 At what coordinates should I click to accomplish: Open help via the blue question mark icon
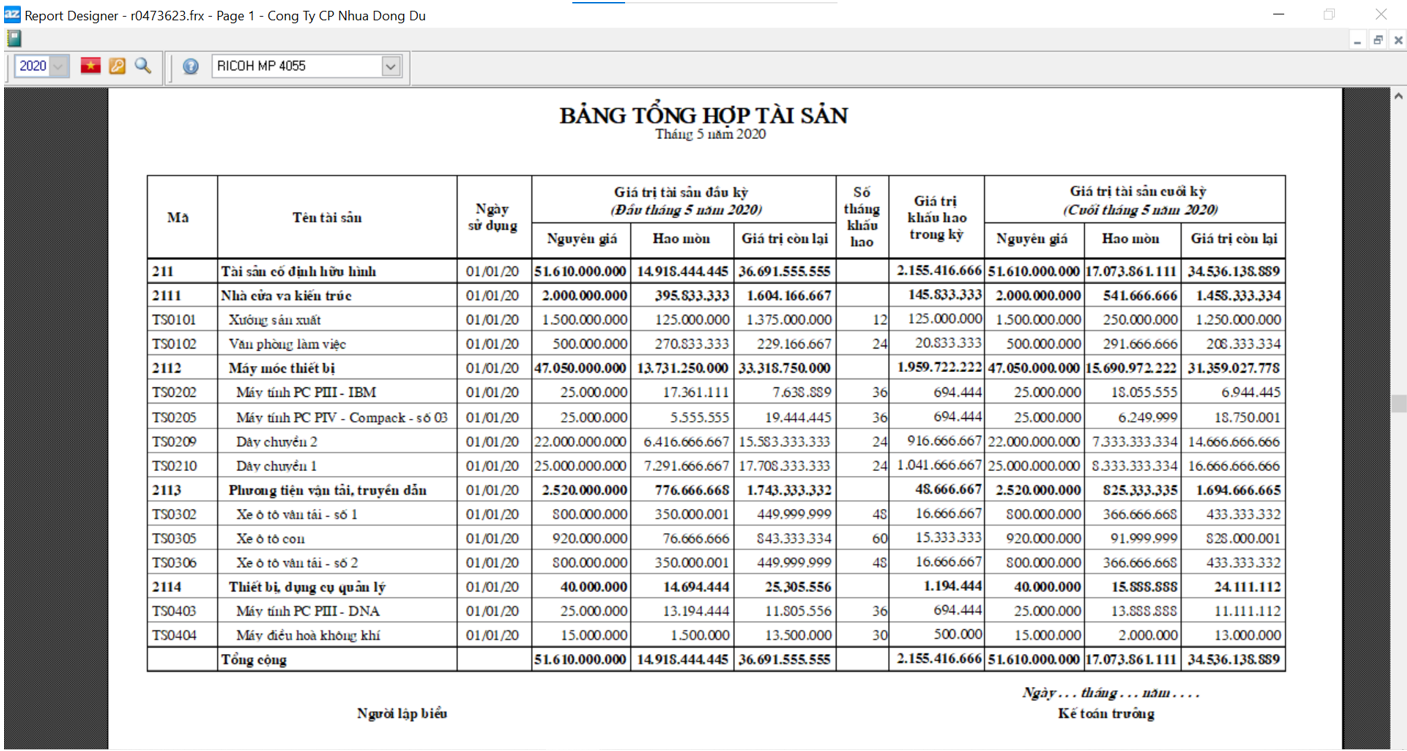click(x=190, y=66)
